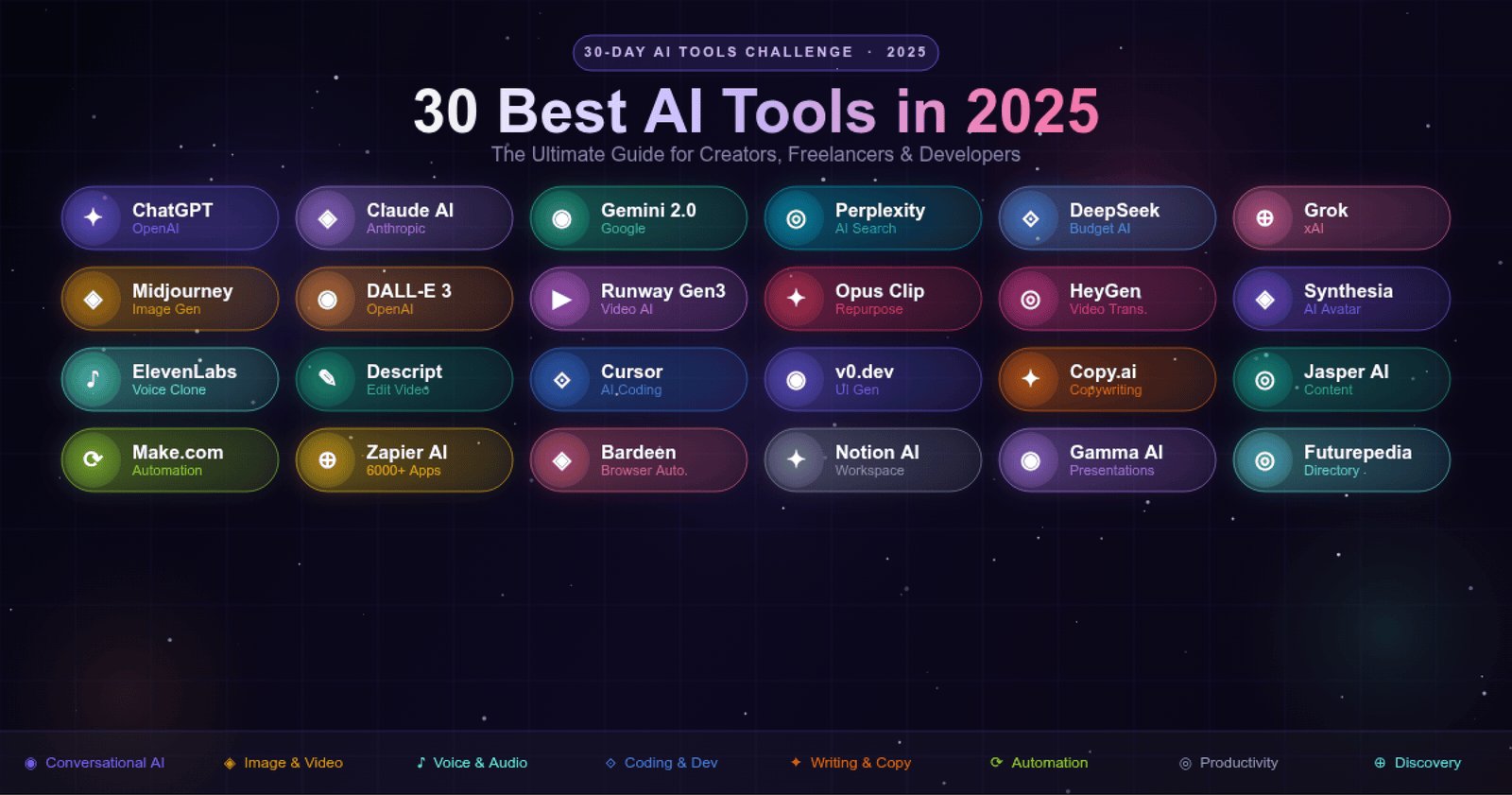Viewport: 1512px width, 795px height.
Task: Click the HeyGen target icon
Action: [1031, 300]
